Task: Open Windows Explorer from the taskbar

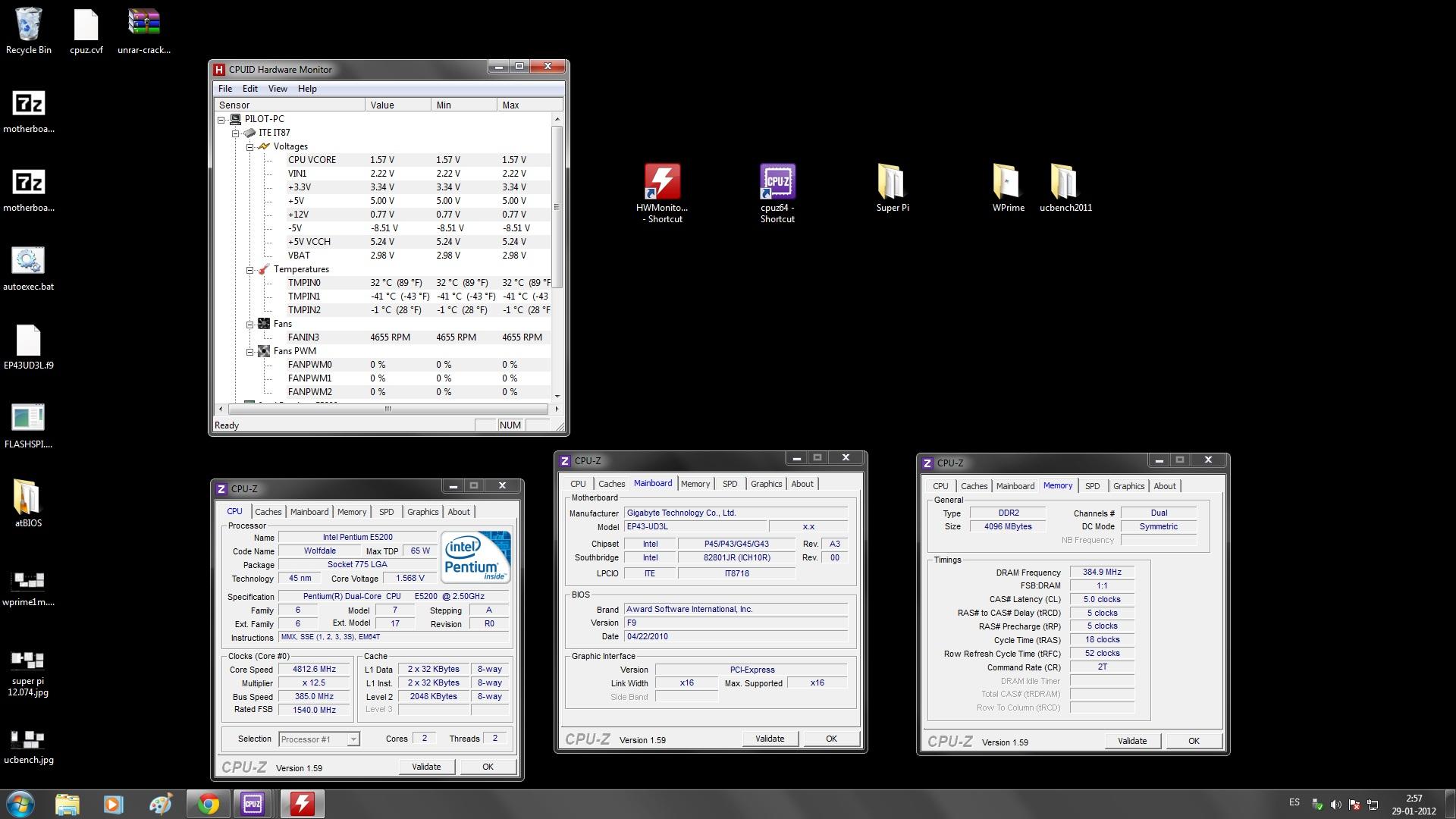Action: 67,804
